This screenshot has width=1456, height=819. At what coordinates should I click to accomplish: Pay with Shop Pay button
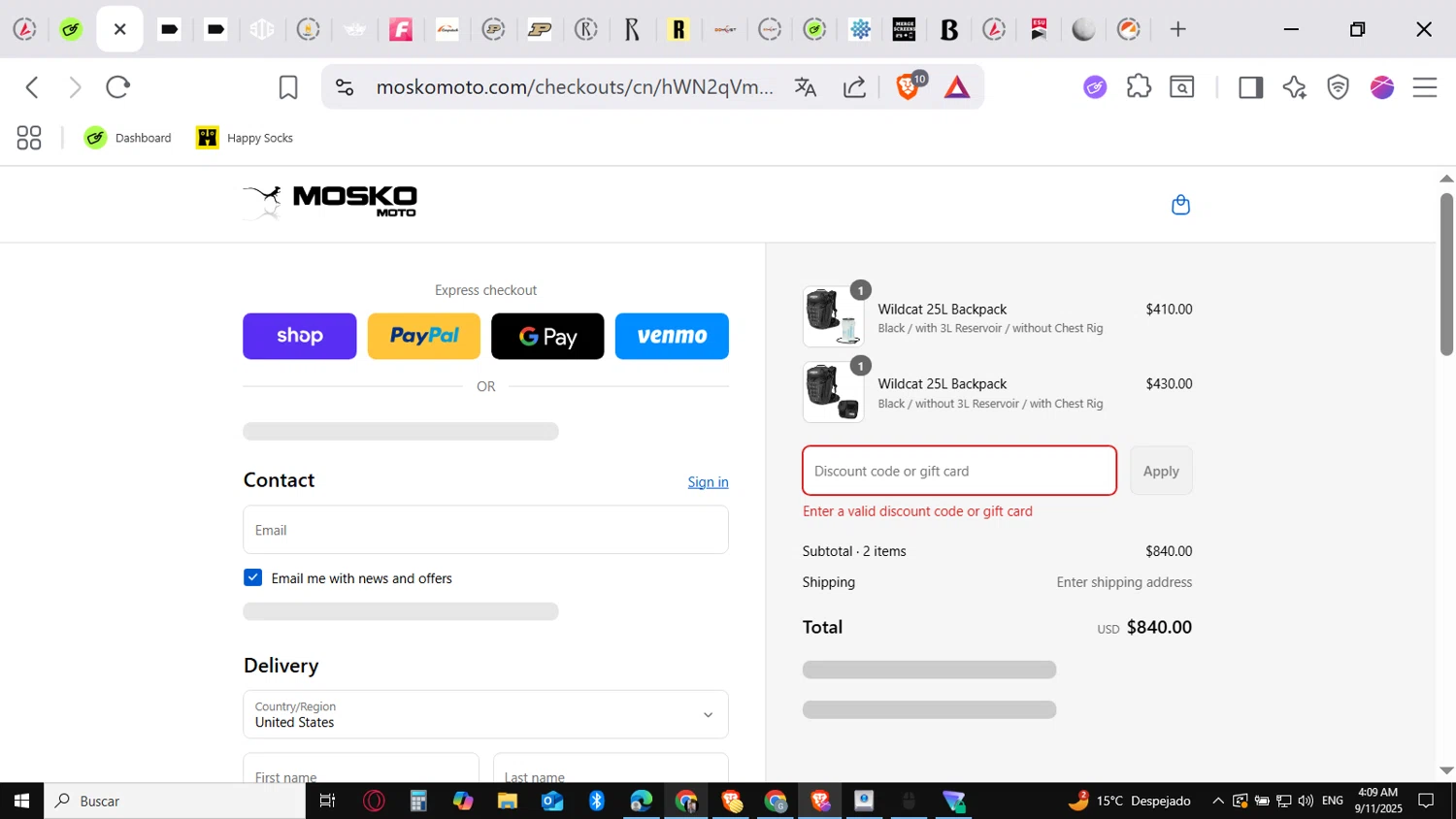(299, 336)
